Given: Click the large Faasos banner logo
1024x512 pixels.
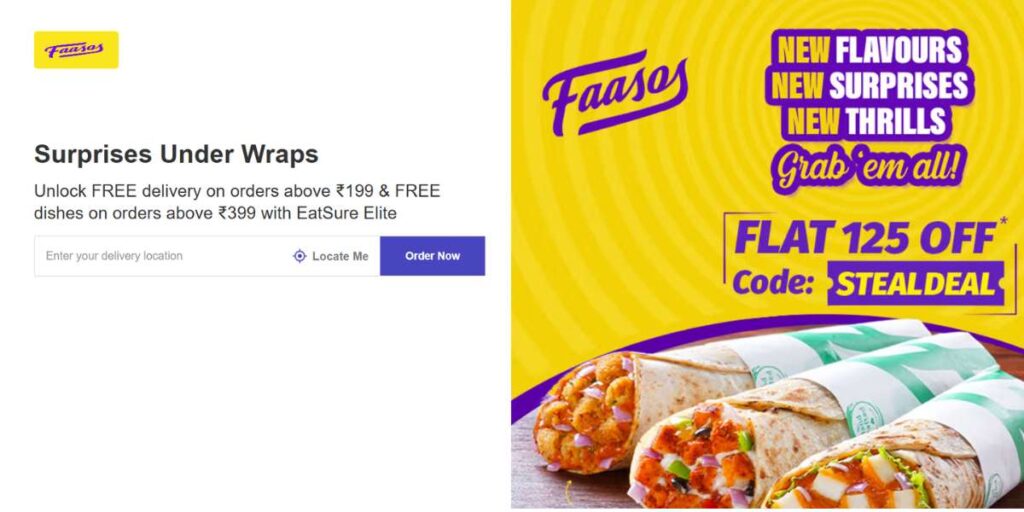Looking at the screenshot, I should pos(615,93).
